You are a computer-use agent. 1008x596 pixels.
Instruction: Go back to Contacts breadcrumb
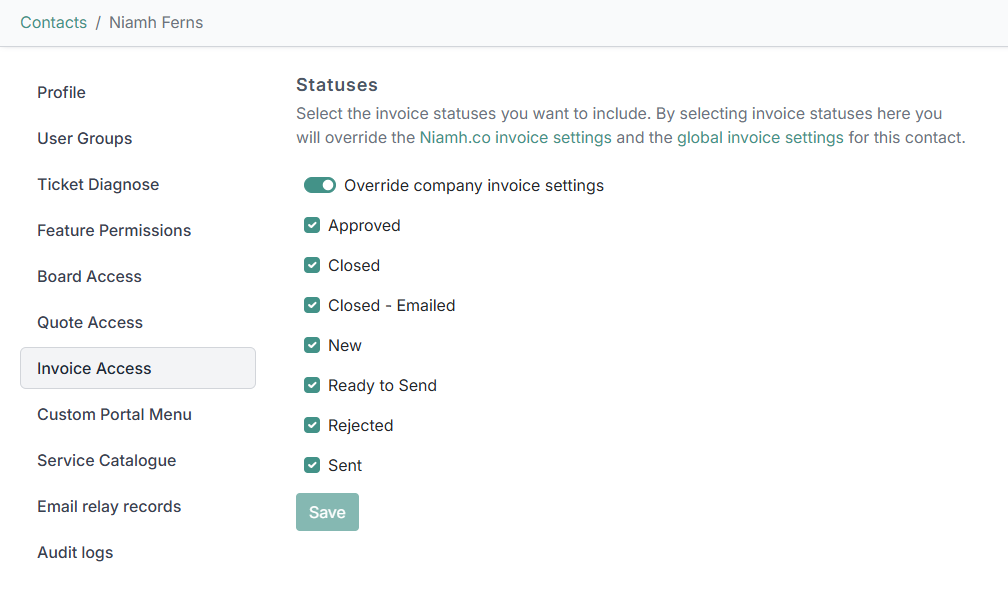[53, 22]
